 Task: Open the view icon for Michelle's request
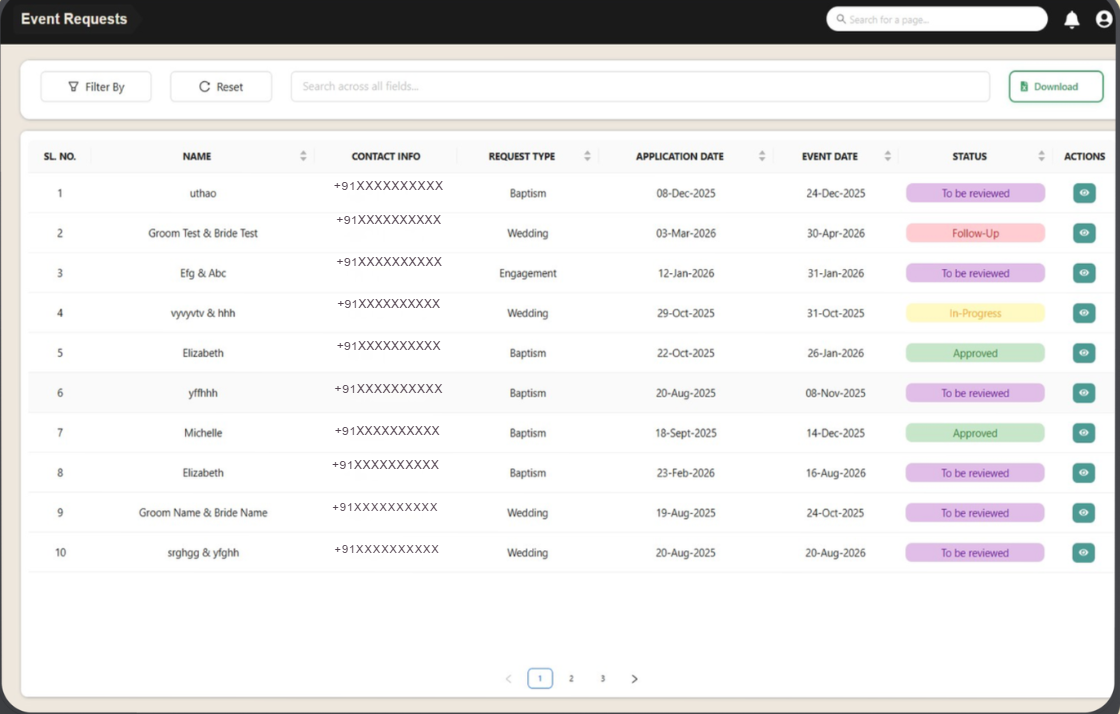(1084, 433)
